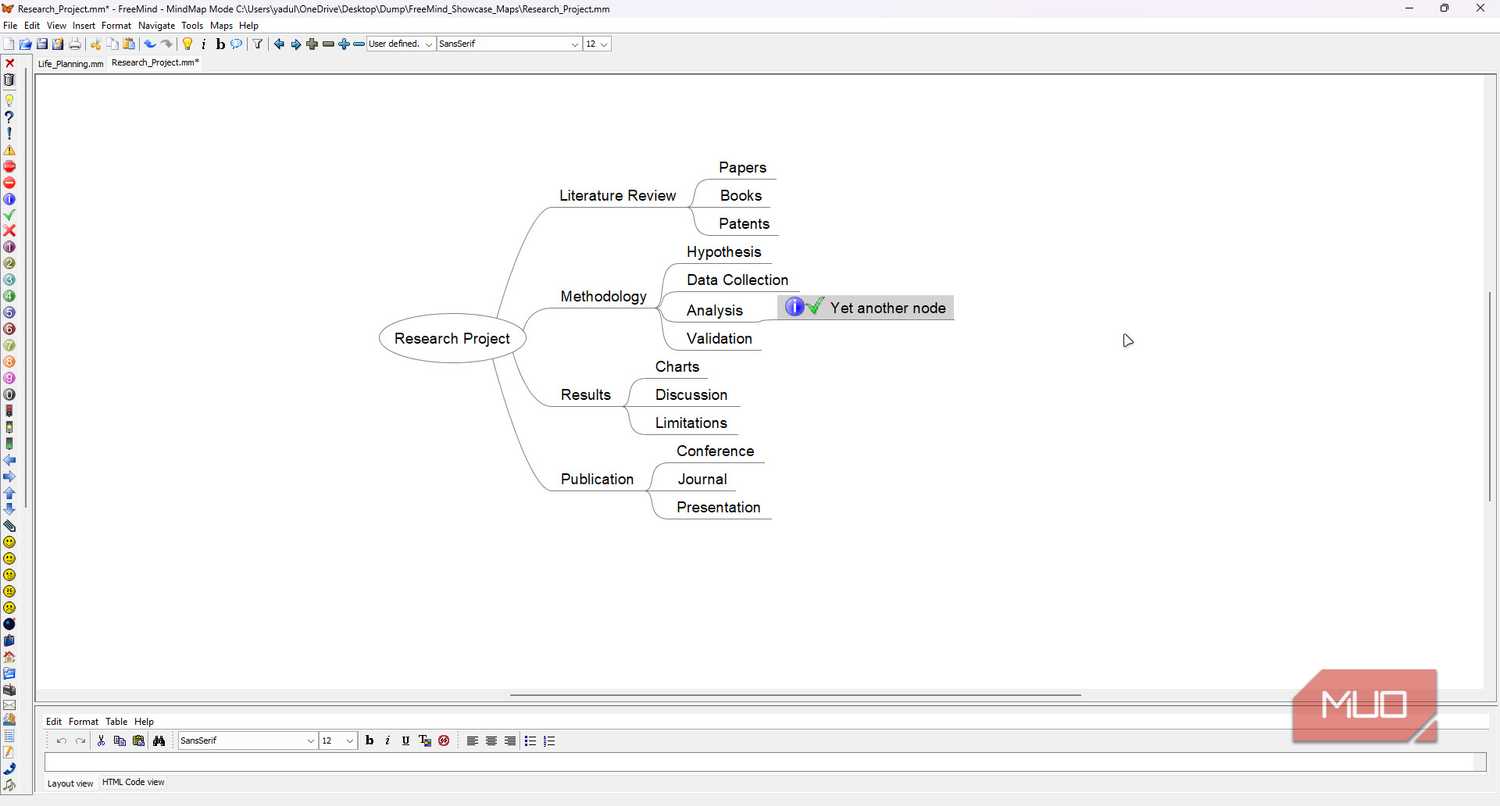This screenshot has width=1500, height=806.
Task: Click the blue plus unfold-all icon
Action: (x=344, y=44)
